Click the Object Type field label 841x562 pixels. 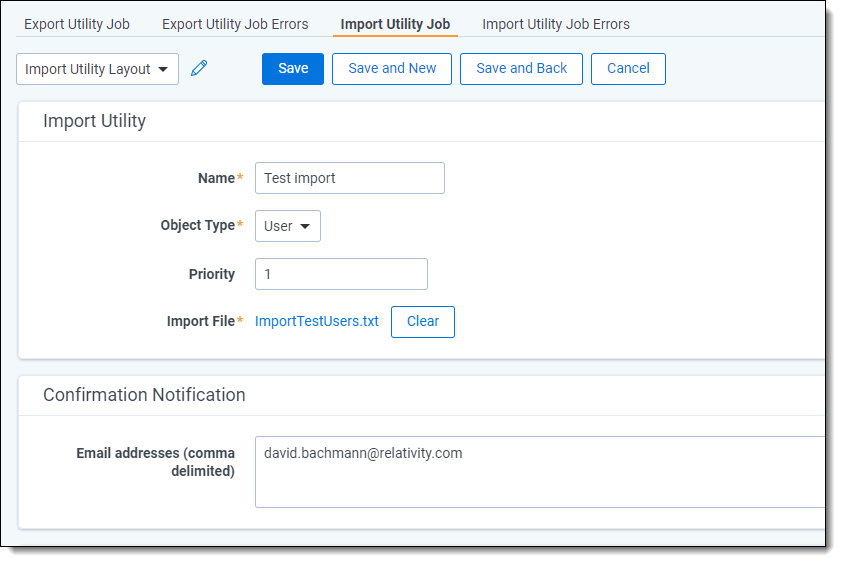(197, 226)
